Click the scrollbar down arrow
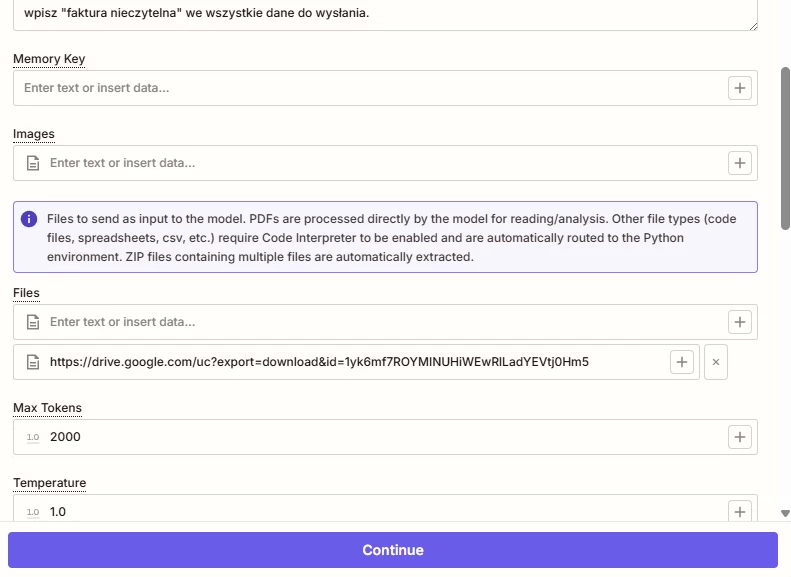The height and width of the screenshot is (577, 791). click(x=785, y=513)
